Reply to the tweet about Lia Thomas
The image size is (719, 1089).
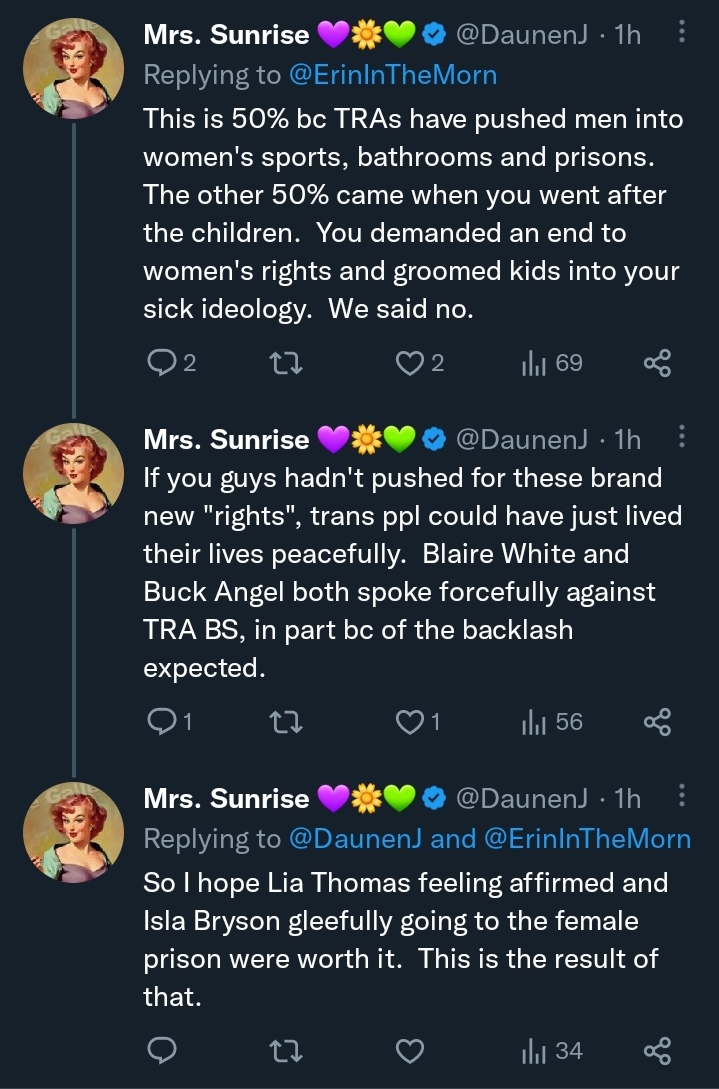160,1050
